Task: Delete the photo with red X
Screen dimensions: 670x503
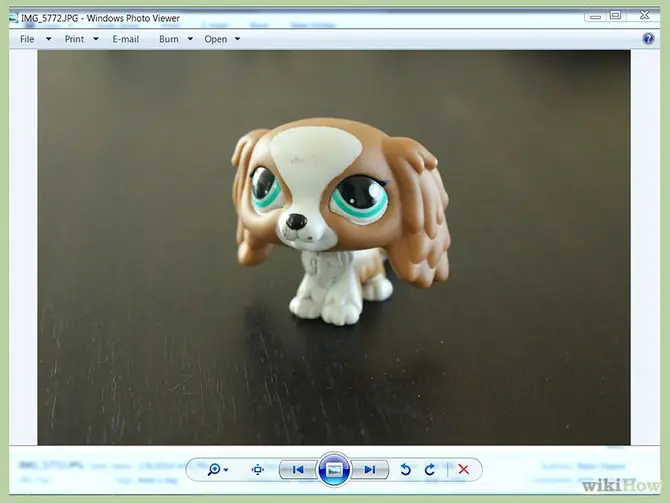Action: [x=464, y=470]
